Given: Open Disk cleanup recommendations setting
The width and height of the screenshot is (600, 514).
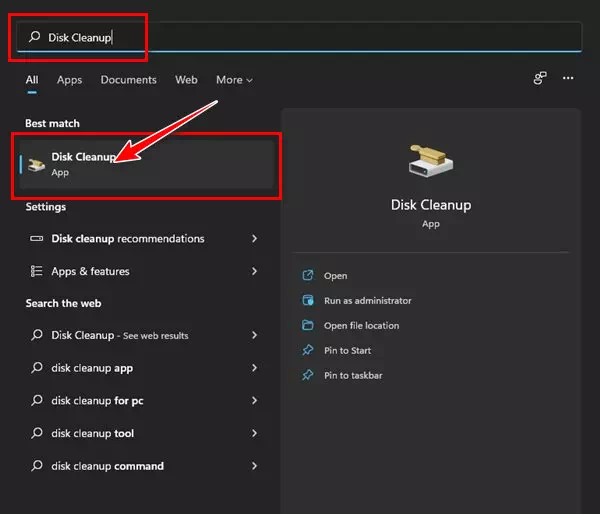Looking at the screenshot, I should [144, 238].
